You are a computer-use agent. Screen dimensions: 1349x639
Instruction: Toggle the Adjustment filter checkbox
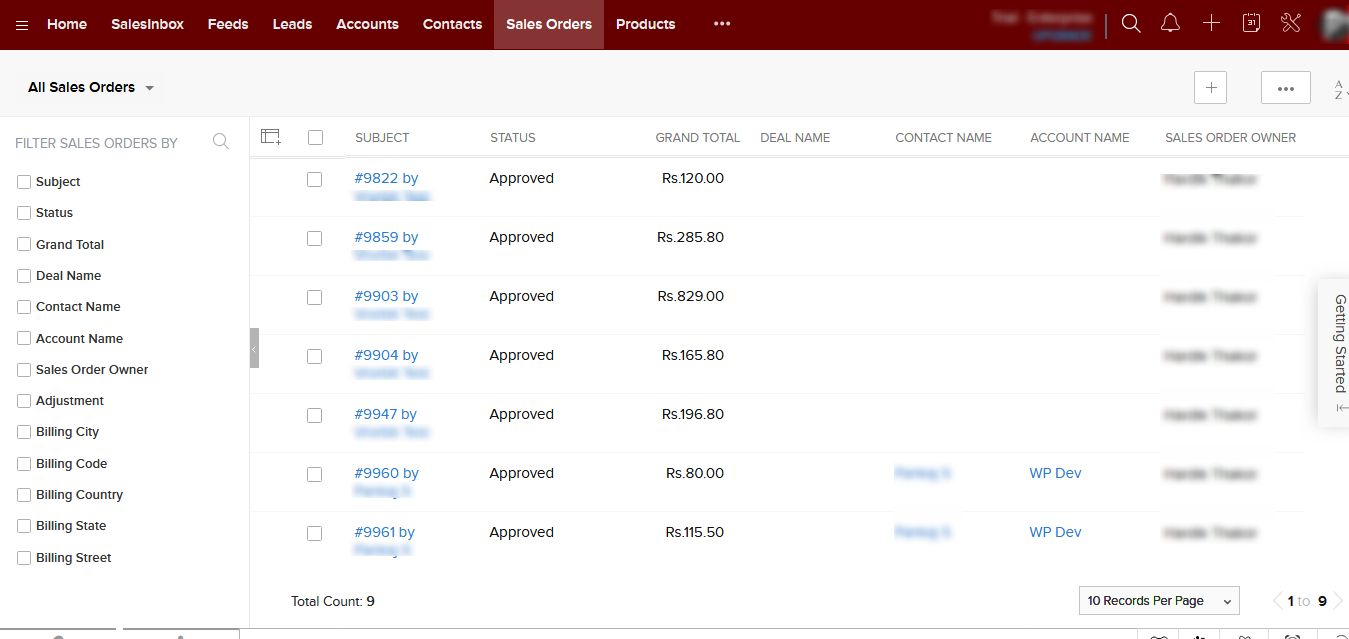(24, 400)
